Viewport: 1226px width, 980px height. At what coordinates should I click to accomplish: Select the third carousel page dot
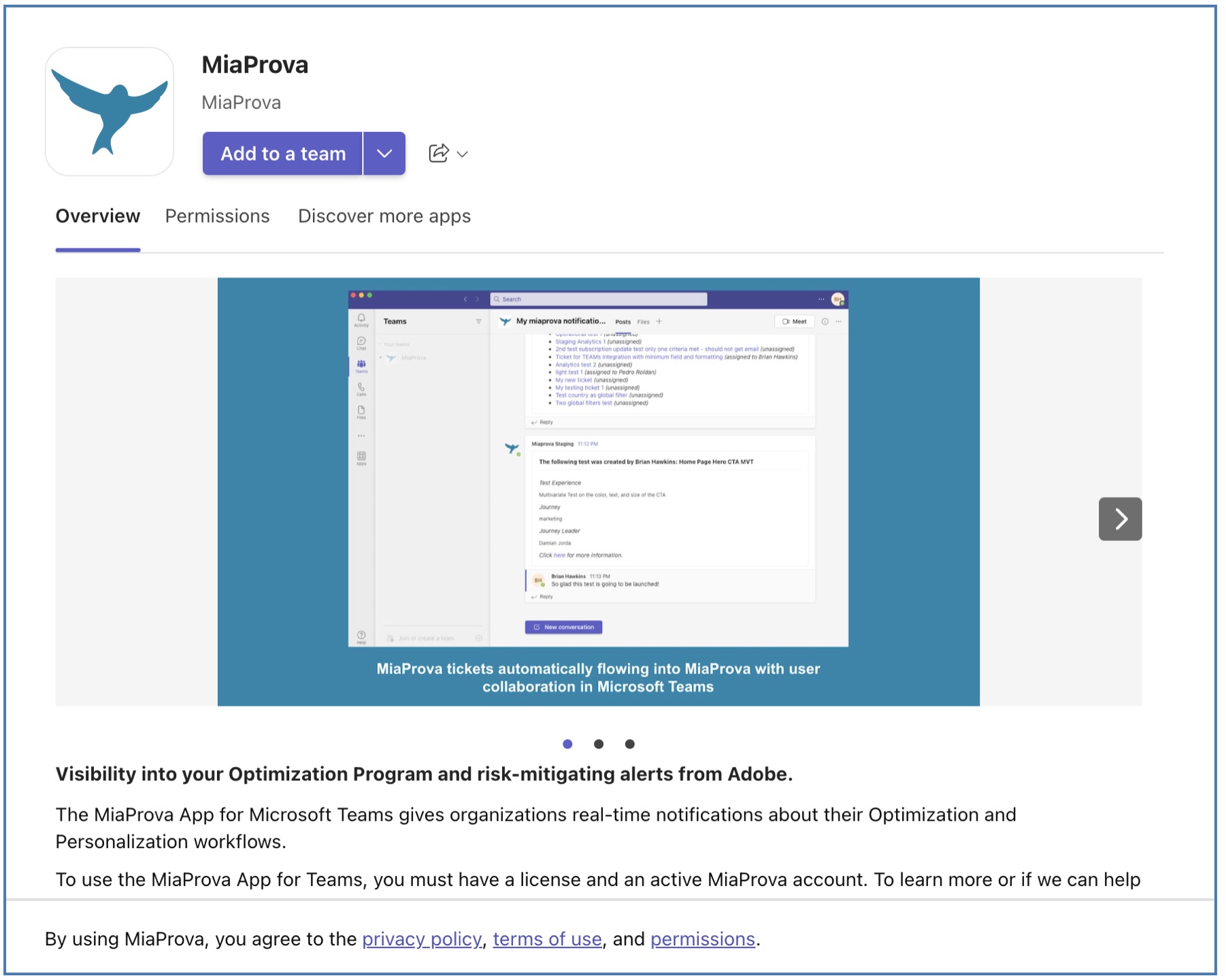click(x=630, y=744)
